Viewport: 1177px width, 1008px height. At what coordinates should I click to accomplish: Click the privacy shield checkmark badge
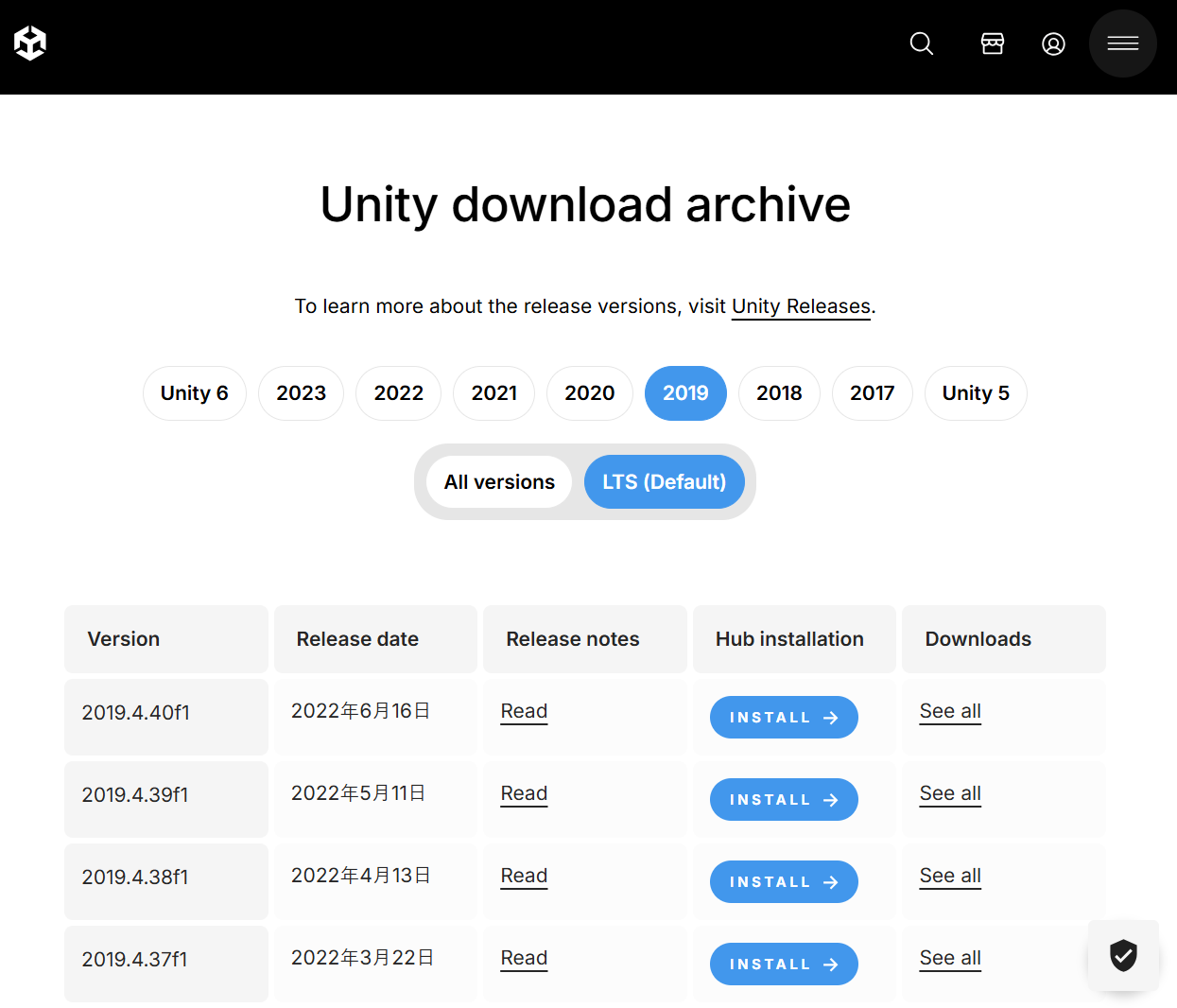[x=1123, y=955]
